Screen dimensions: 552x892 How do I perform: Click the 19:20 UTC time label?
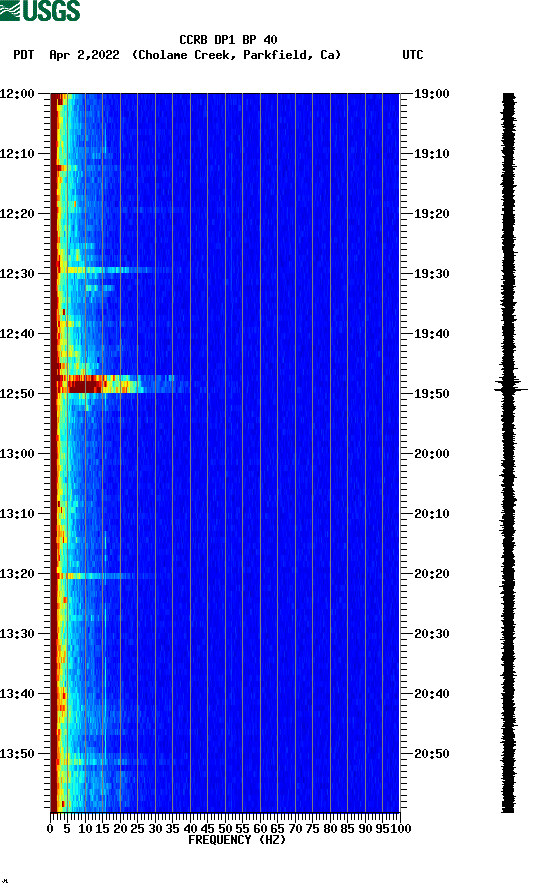coord(431,214)
